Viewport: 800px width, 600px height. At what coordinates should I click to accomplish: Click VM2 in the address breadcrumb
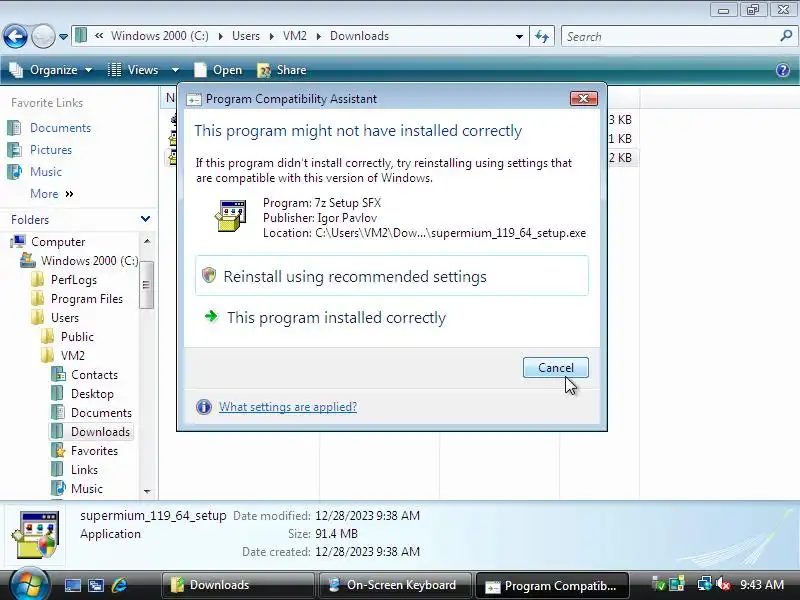[294, 36]
